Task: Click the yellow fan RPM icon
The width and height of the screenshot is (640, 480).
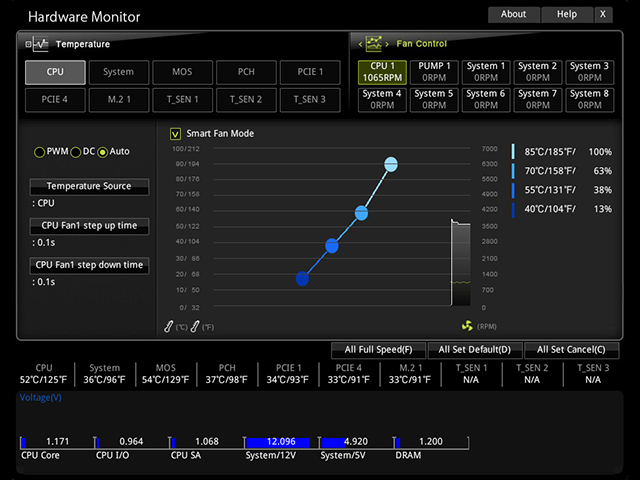Action: tap(466, 326)
